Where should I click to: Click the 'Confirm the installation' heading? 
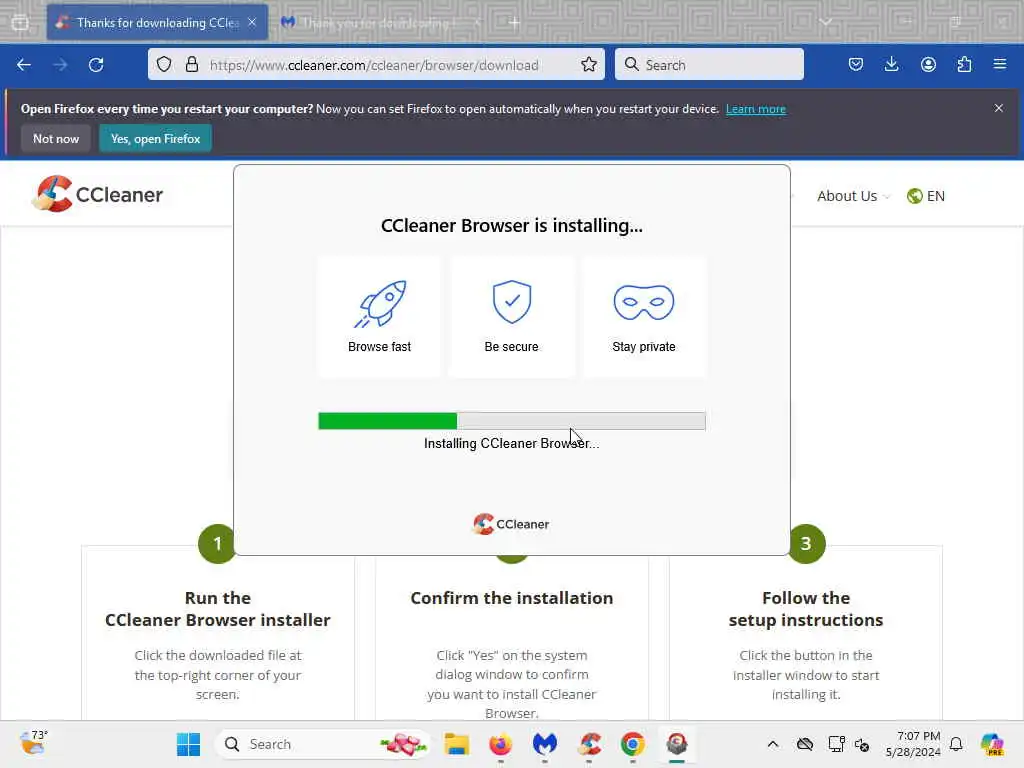tap(511, 598)
